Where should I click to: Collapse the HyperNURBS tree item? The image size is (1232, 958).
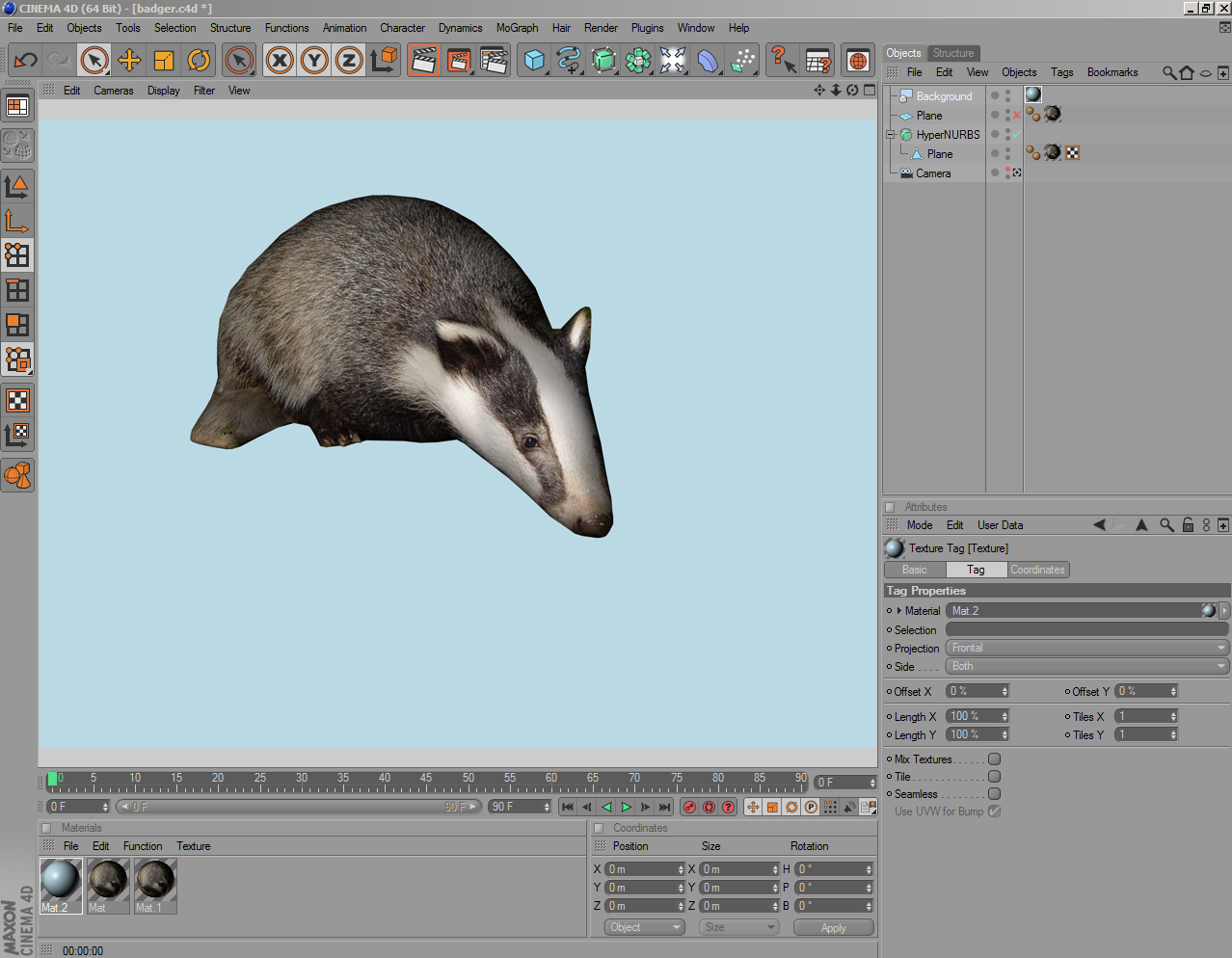click(891, 135)
